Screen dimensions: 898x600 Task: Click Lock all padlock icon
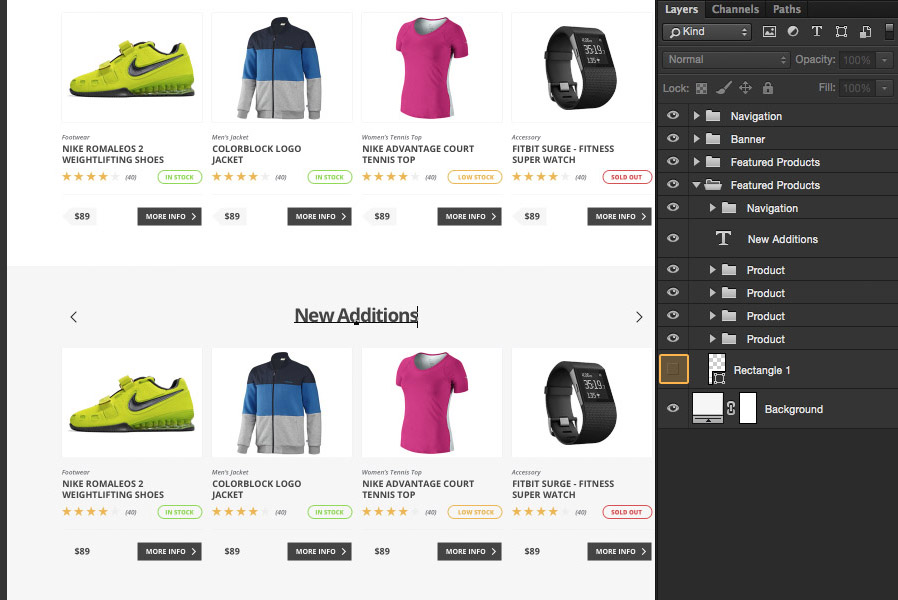tap(768, 88)
